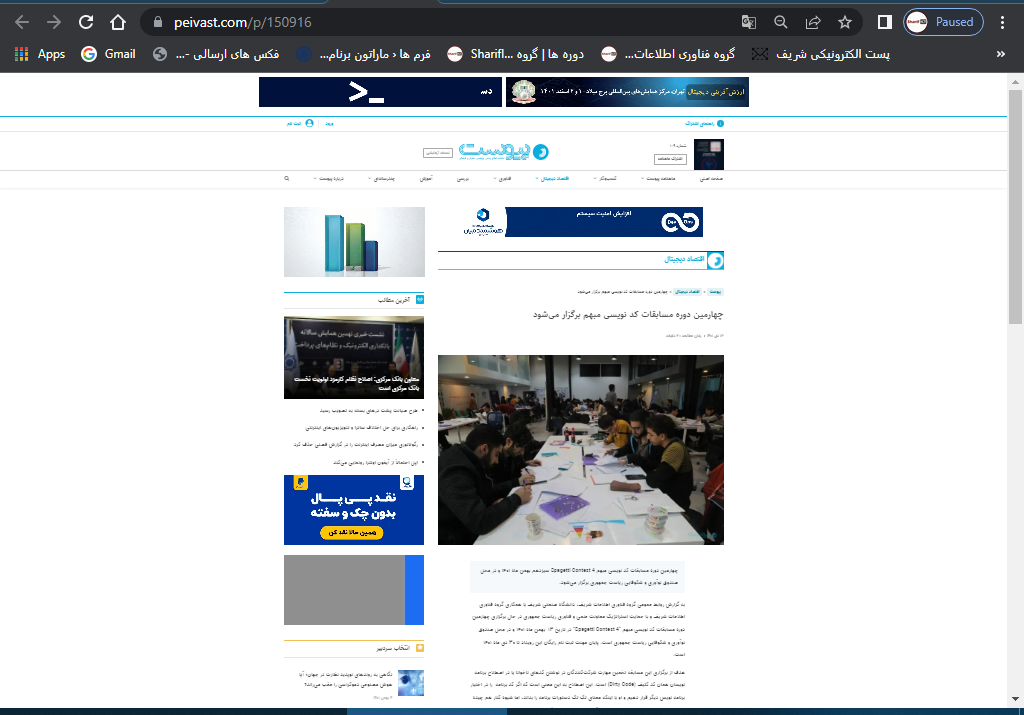Click the zoom magnifier icon in address bar
The width and height of the screenshot is (1024, 715).
tap(781, 22)
